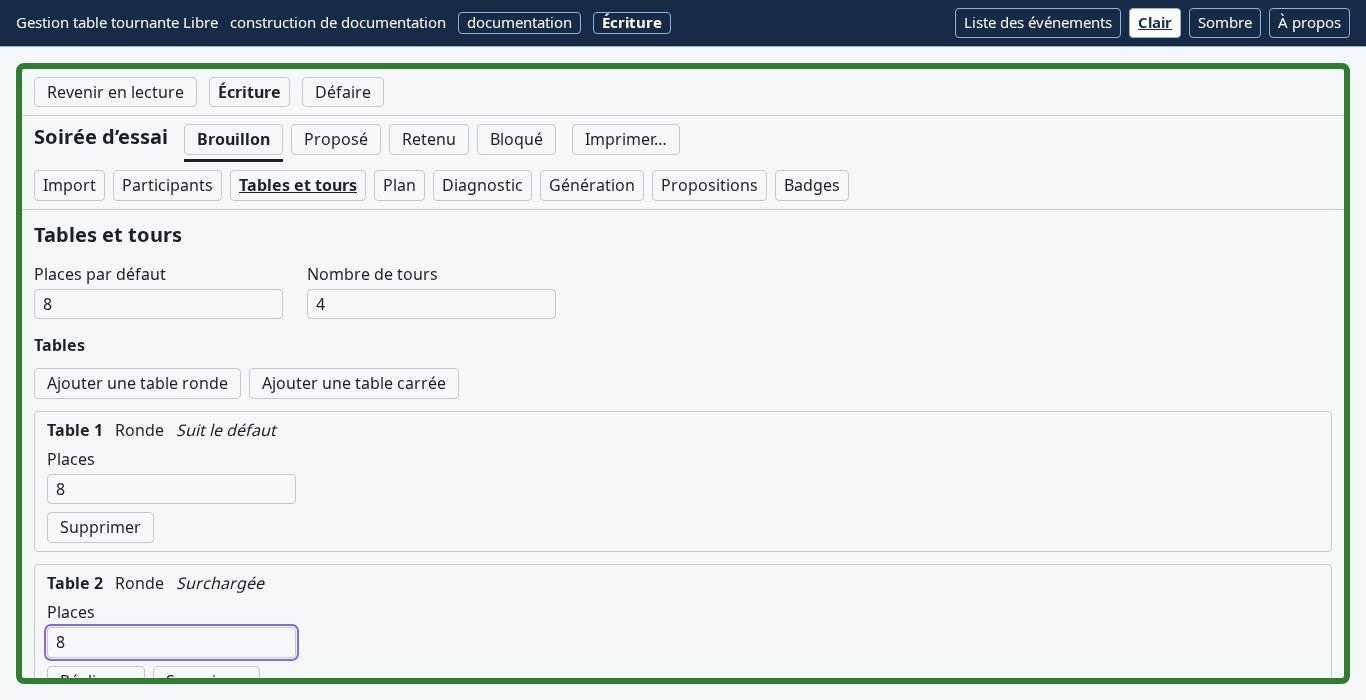The width and height of the screenshot is (1366, 700).
Task: Open Liste des événements
Action: [1038, 23]
